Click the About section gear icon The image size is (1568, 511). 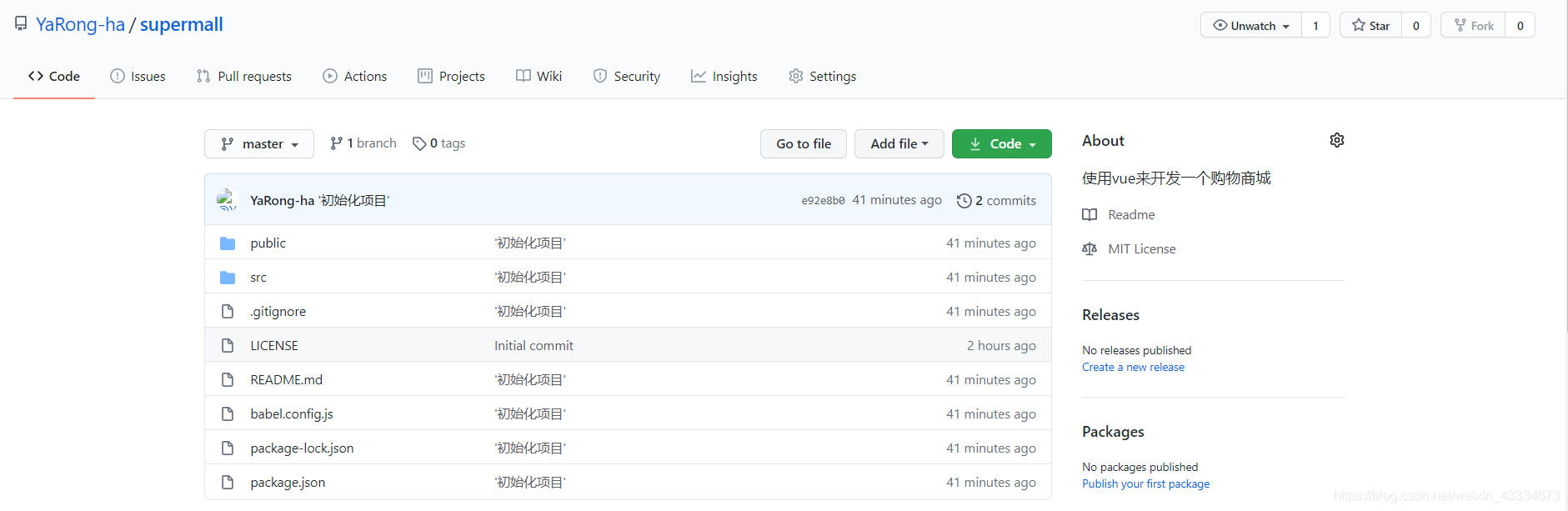pos(1337,140)
